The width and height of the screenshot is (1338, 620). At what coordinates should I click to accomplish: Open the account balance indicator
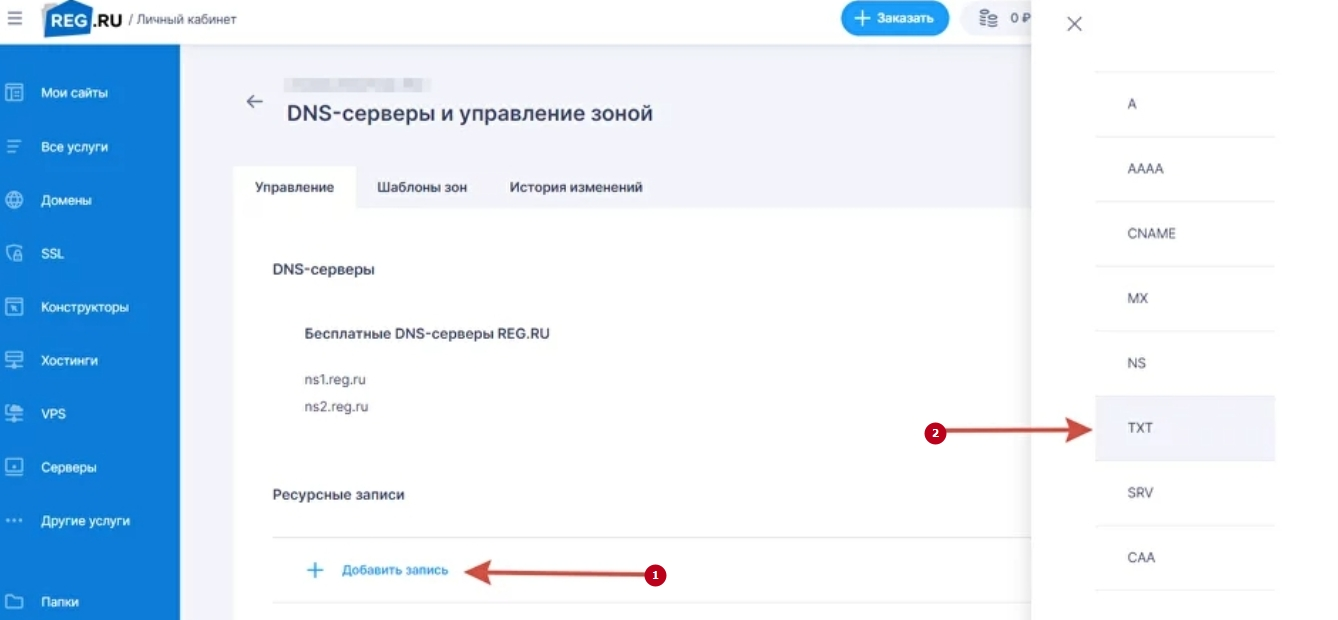(x=996, y=18)
